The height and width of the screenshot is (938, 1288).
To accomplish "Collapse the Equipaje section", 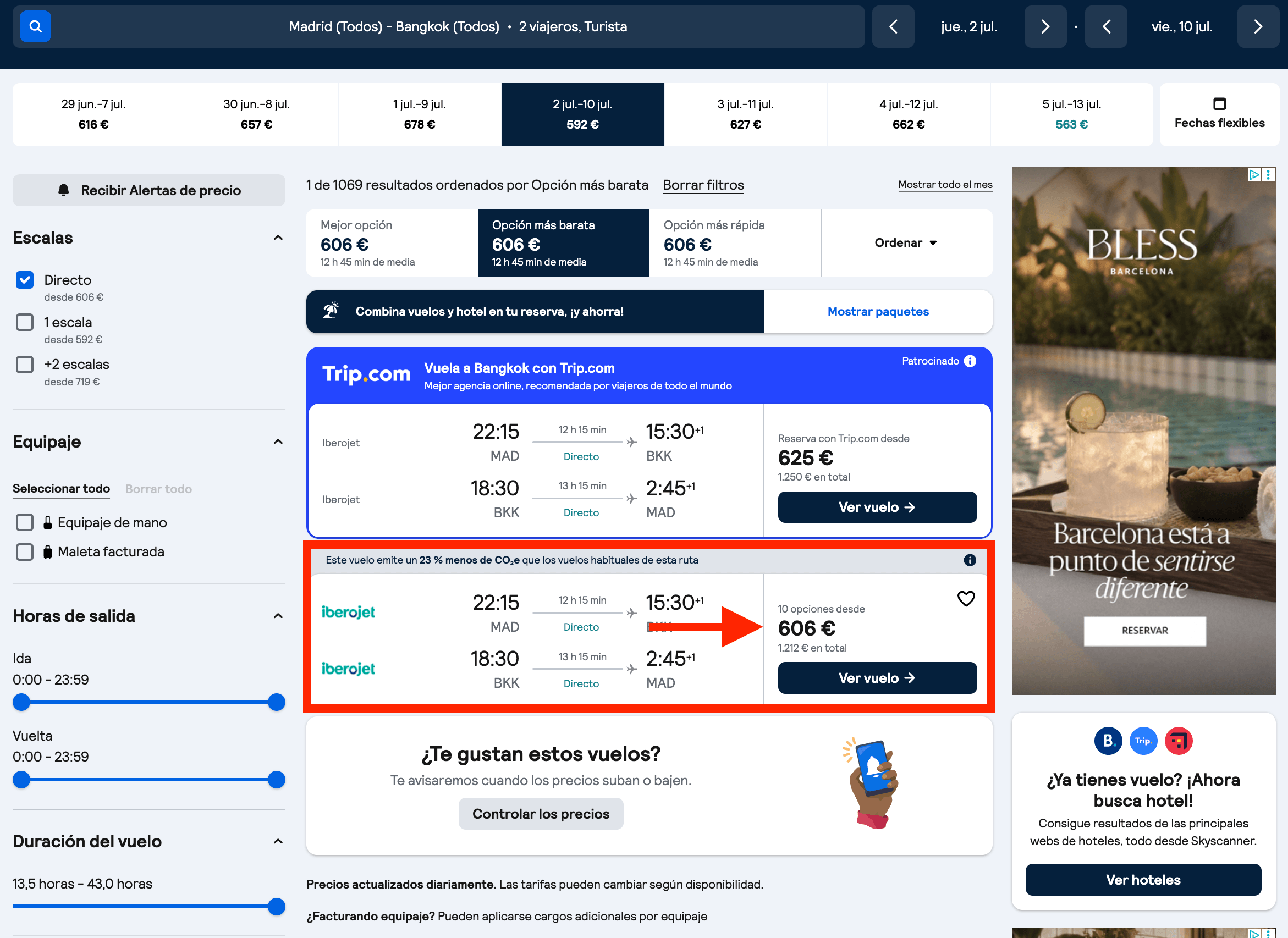I will pyautogui.click(x=278, y=442).
